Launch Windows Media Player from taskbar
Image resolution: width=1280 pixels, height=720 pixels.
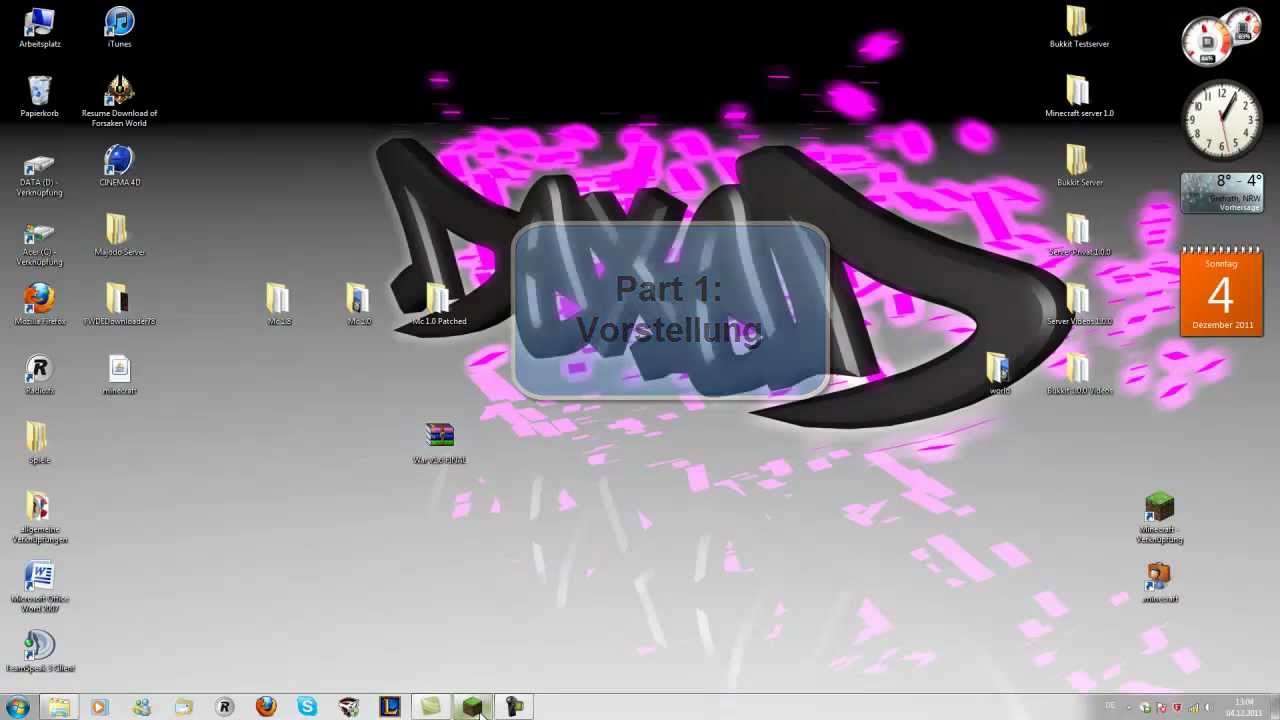(x=99, y=707)
